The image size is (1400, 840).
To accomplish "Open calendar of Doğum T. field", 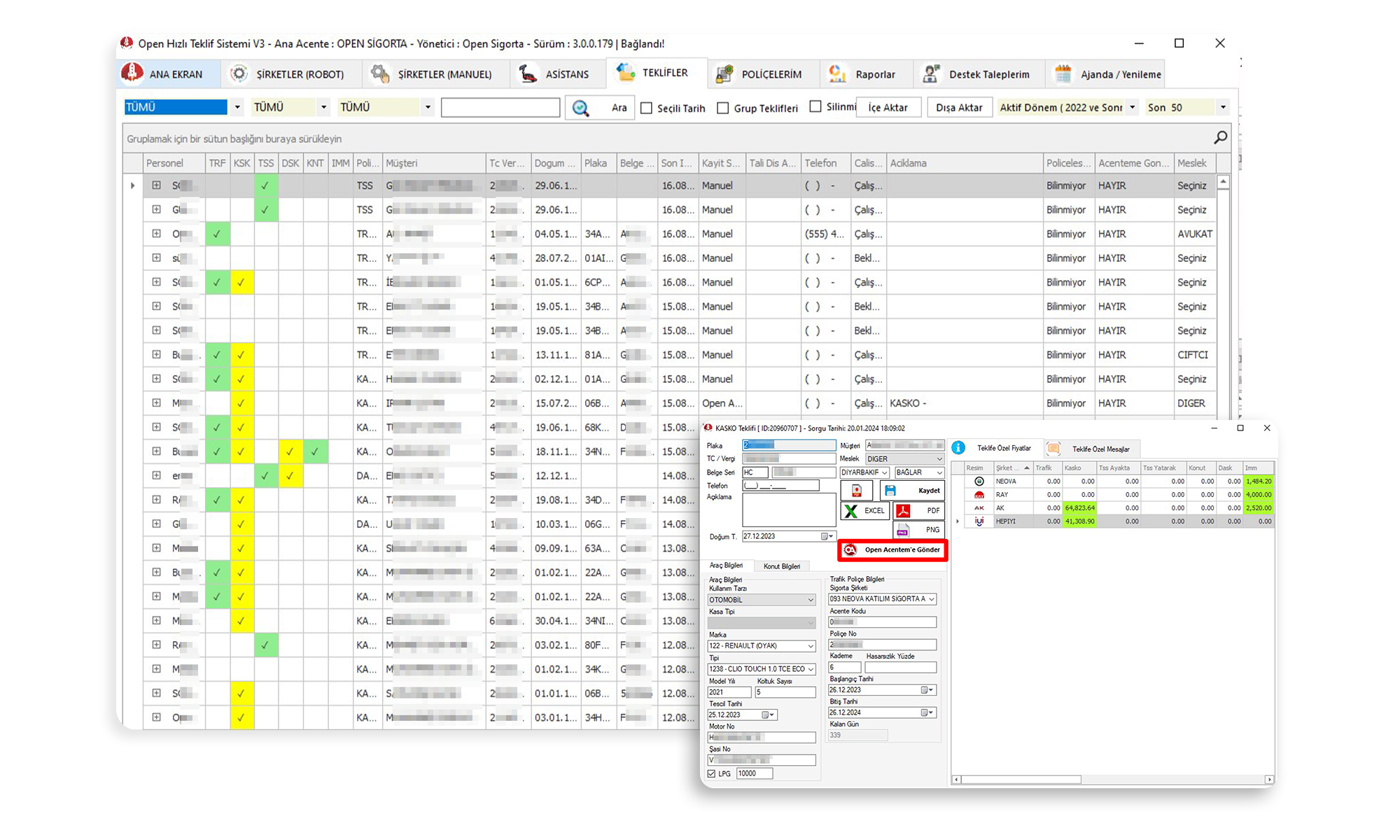I will [827, 537].
